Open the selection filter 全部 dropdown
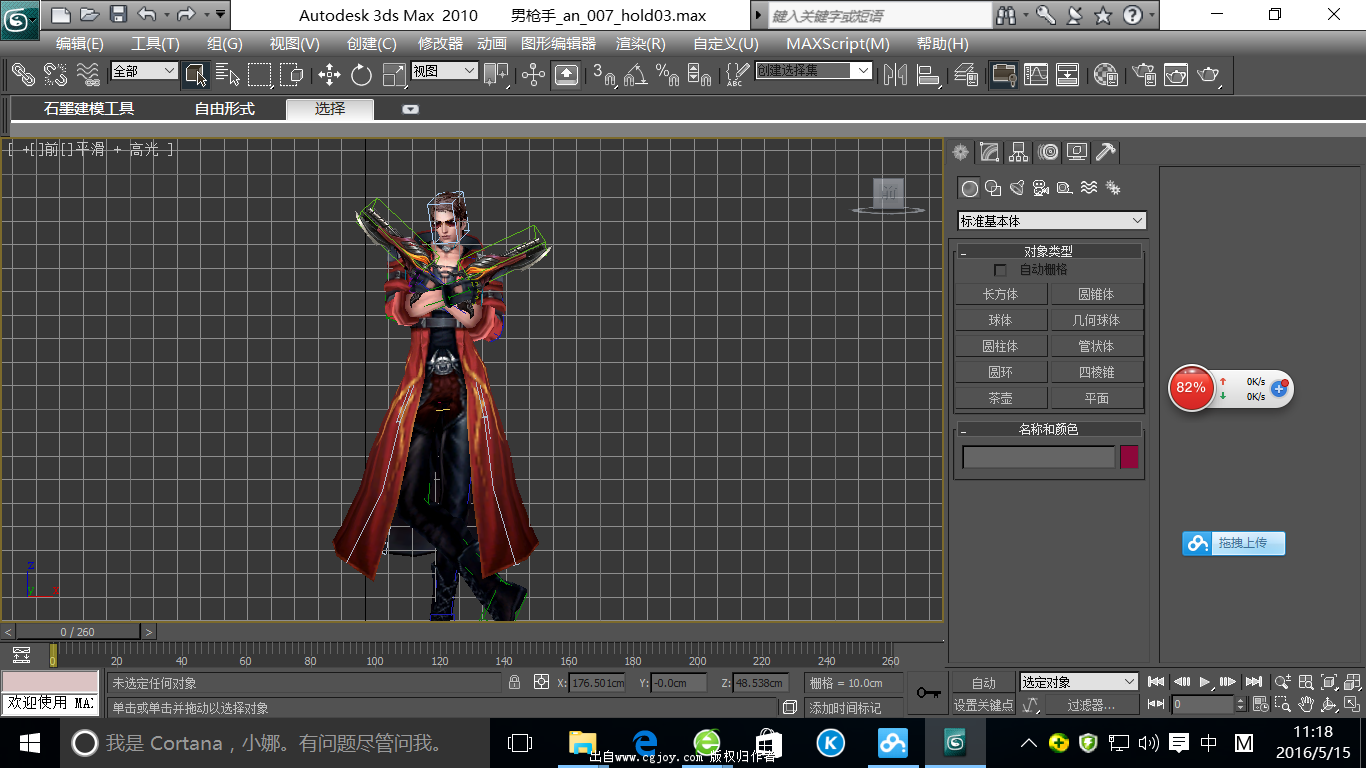The image size is (1366, 768). (143, 71)
